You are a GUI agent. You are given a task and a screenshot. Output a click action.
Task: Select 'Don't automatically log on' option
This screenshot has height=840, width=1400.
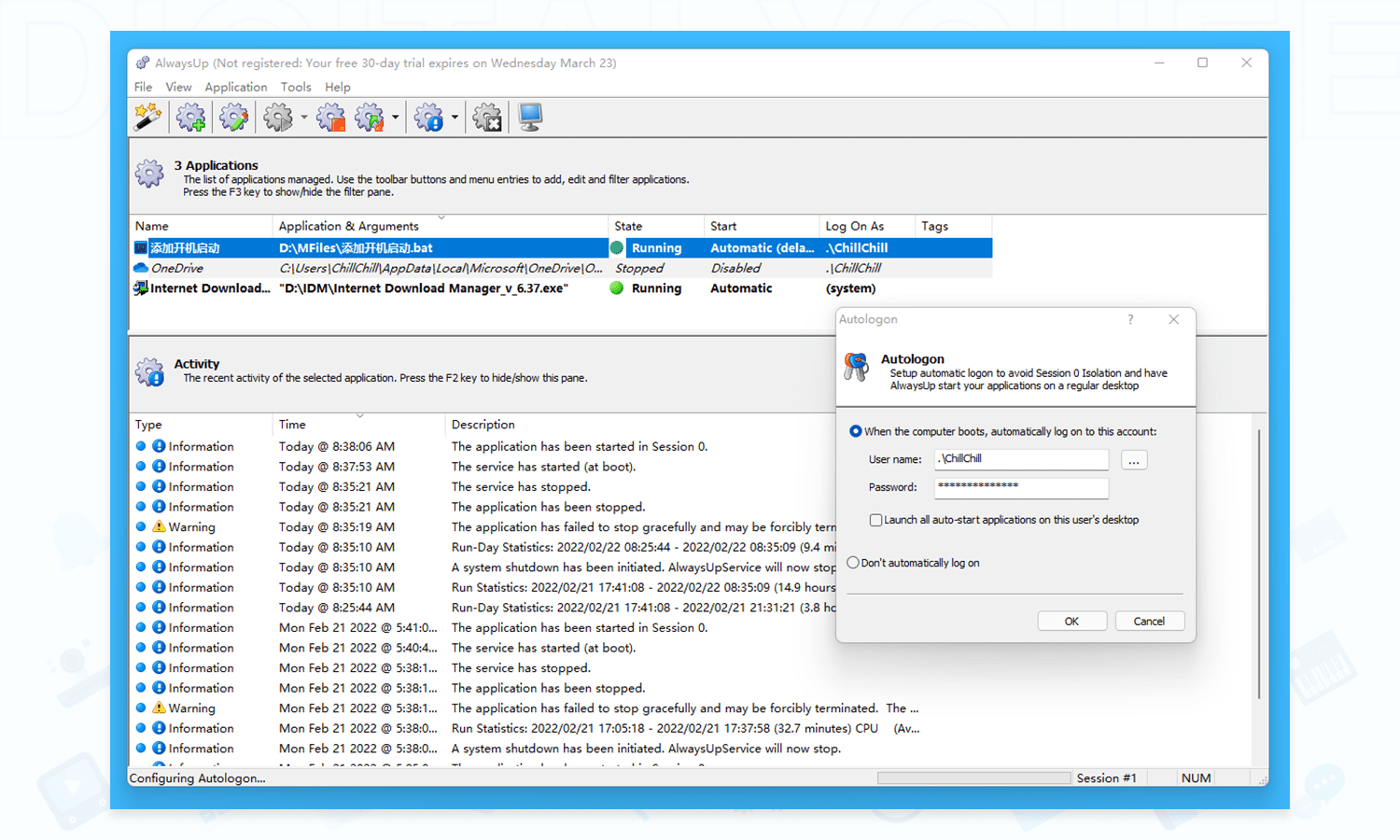coord(853,563)
